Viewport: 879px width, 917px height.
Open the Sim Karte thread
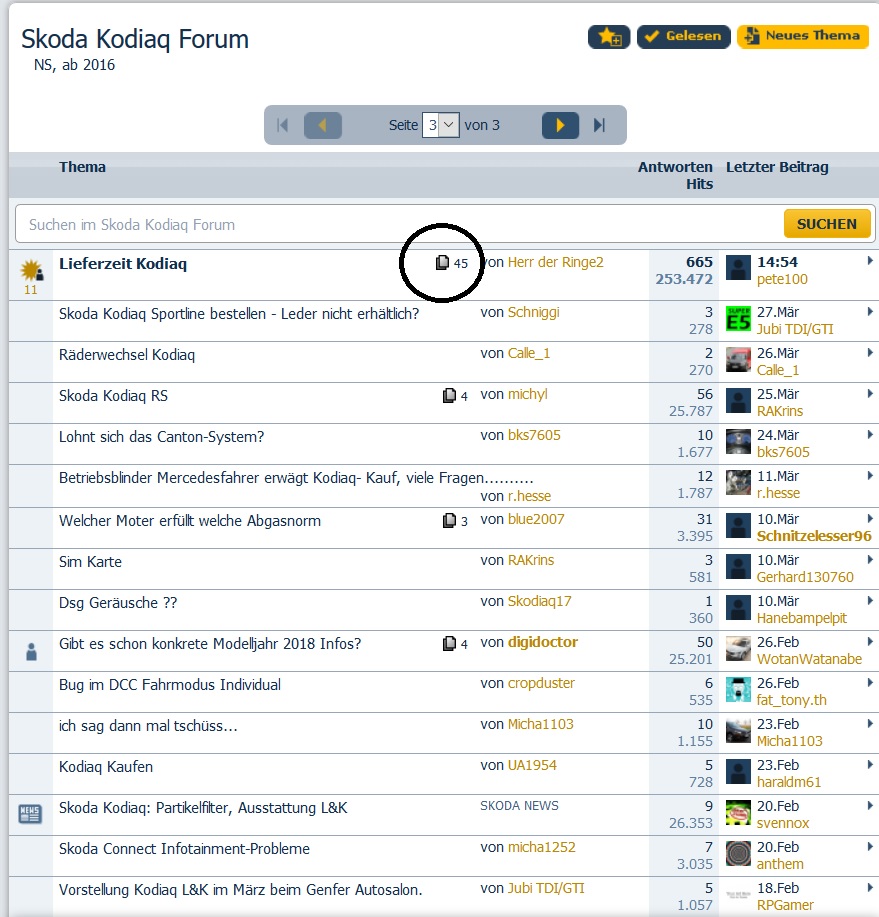pos(90,562)
